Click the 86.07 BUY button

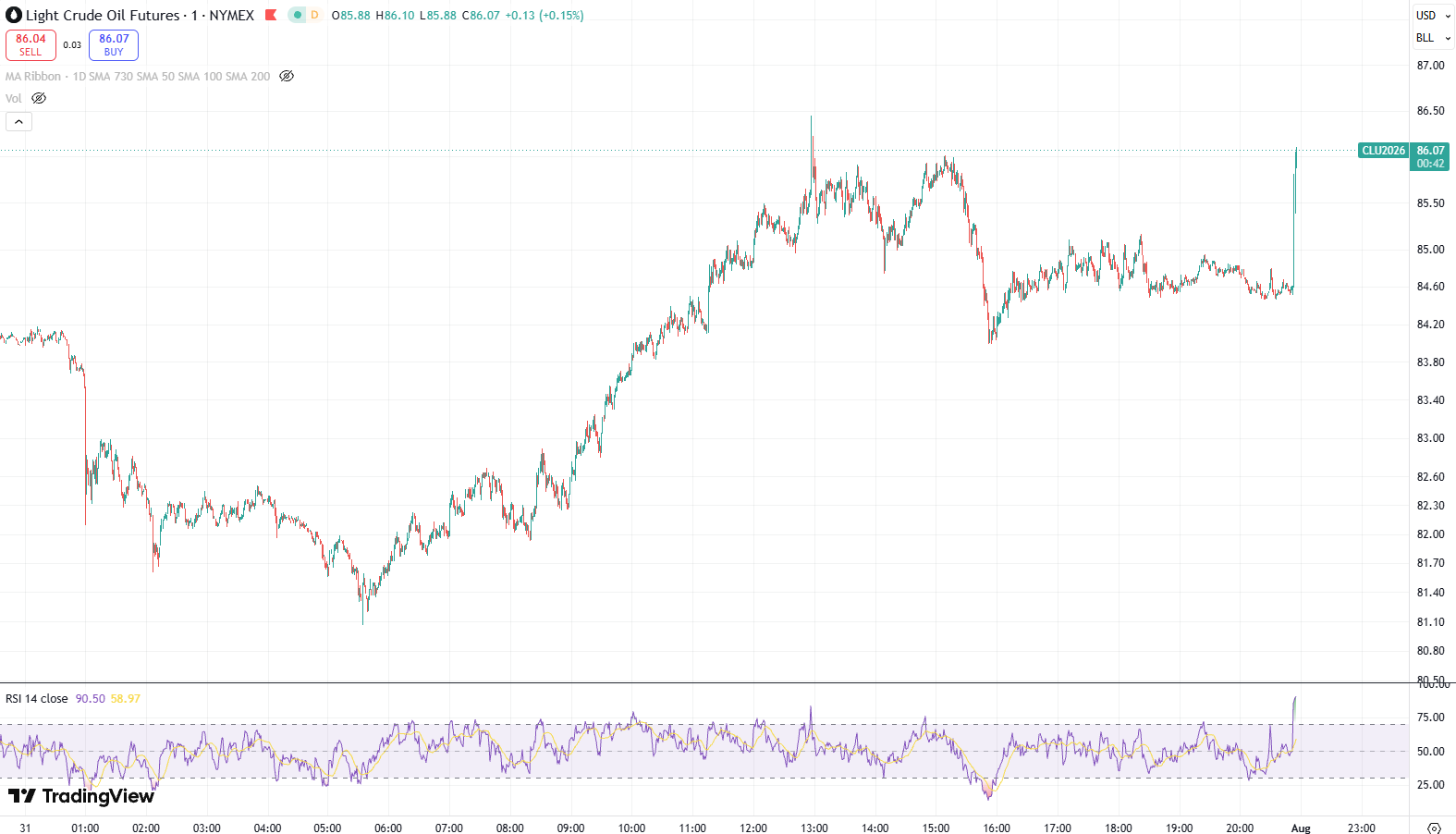114,44
